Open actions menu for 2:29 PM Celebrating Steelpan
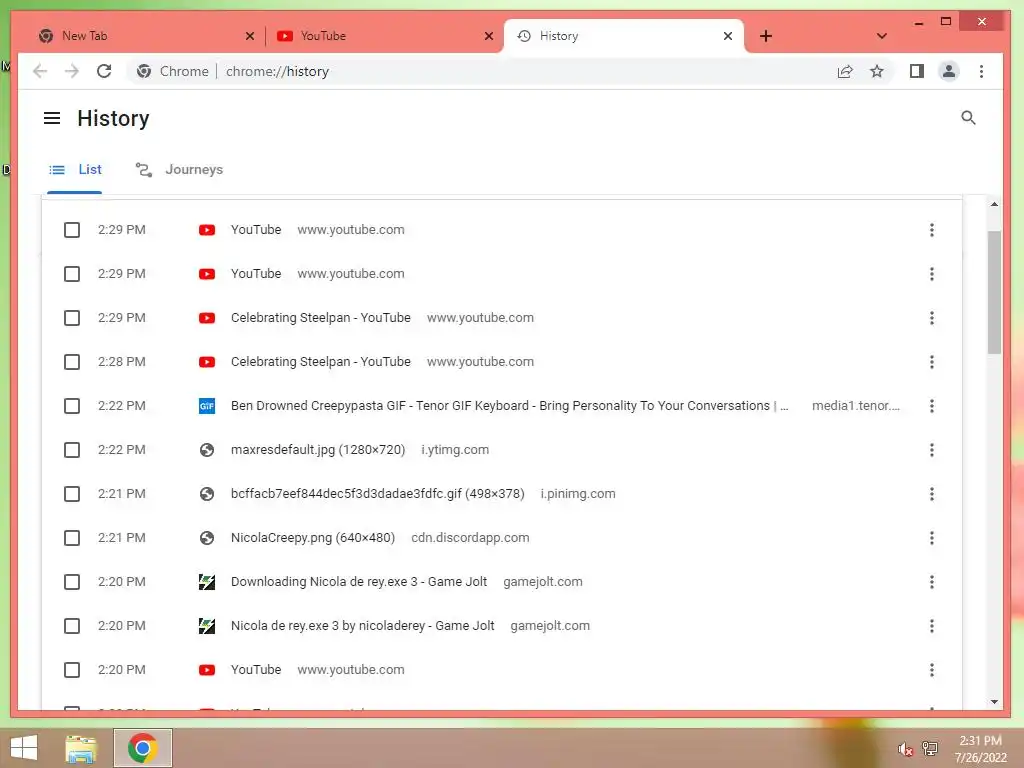The image size is (1024, 768). tap(932, 318)
